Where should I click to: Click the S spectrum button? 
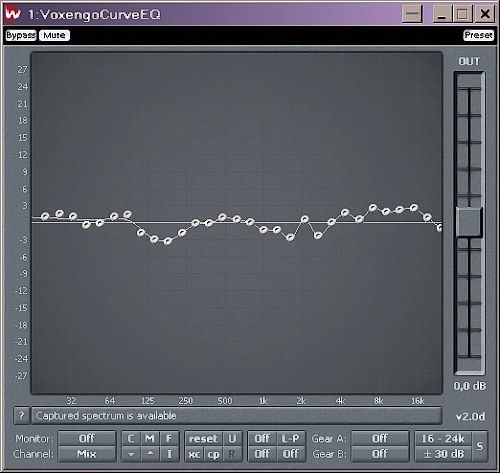point(480,446)
